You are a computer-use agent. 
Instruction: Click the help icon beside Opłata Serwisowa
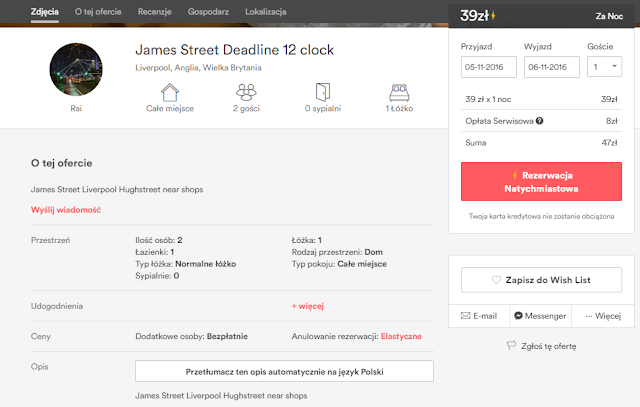click(x=540, y=122)
